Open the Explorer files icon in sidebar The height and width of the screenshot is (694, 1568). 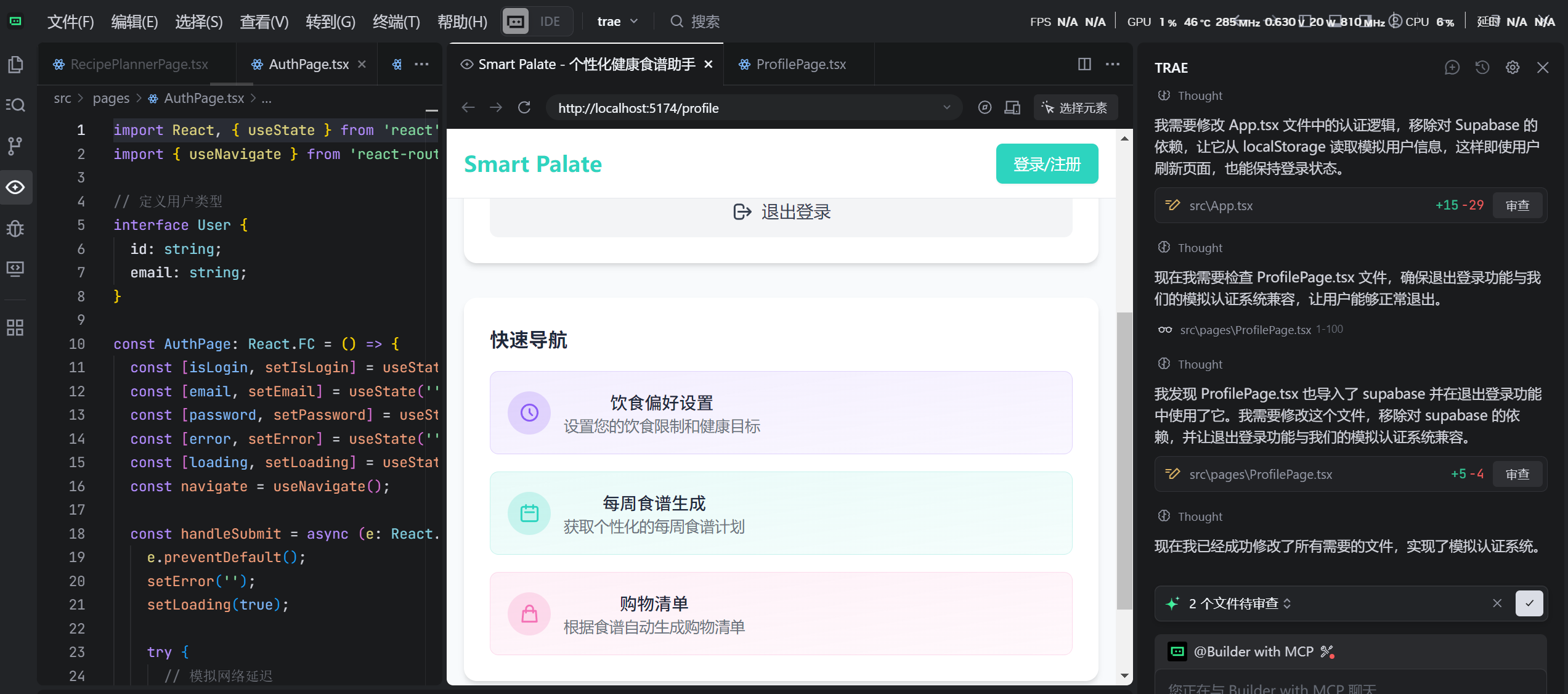pyautogui.click(x=15, y=64)
